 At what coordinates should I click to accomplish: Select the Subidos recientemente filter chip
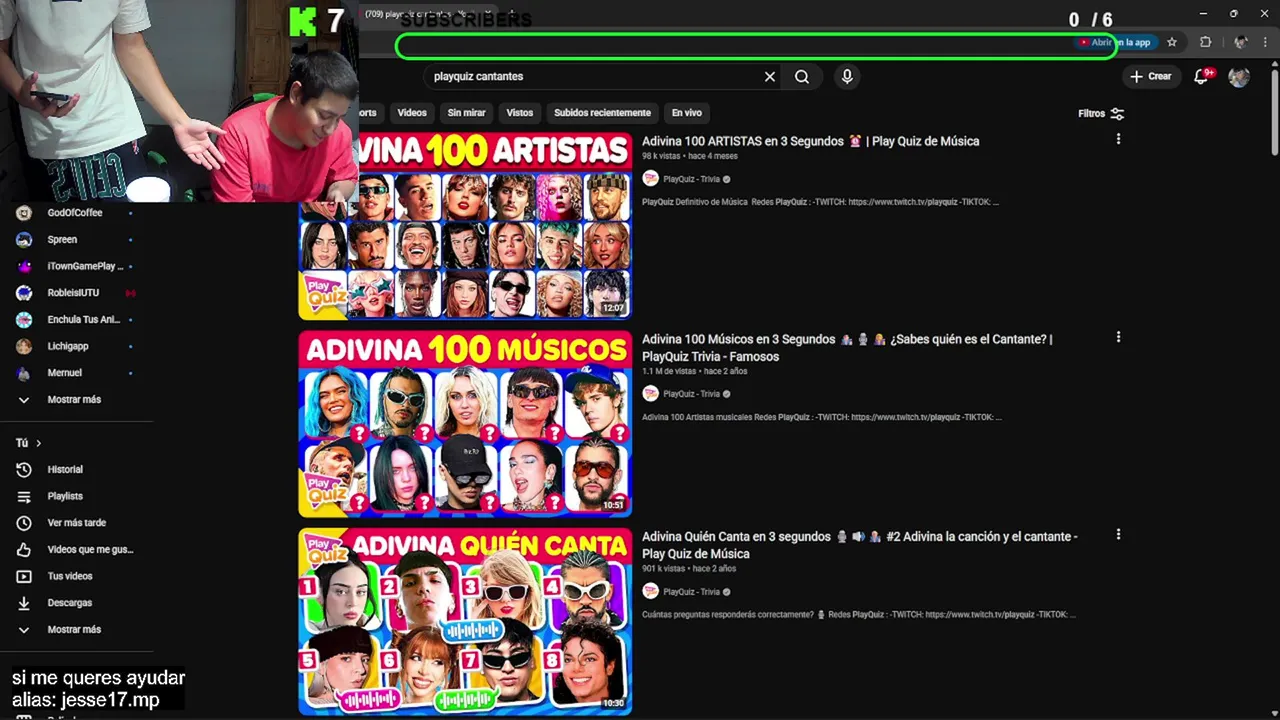(603, 113)
